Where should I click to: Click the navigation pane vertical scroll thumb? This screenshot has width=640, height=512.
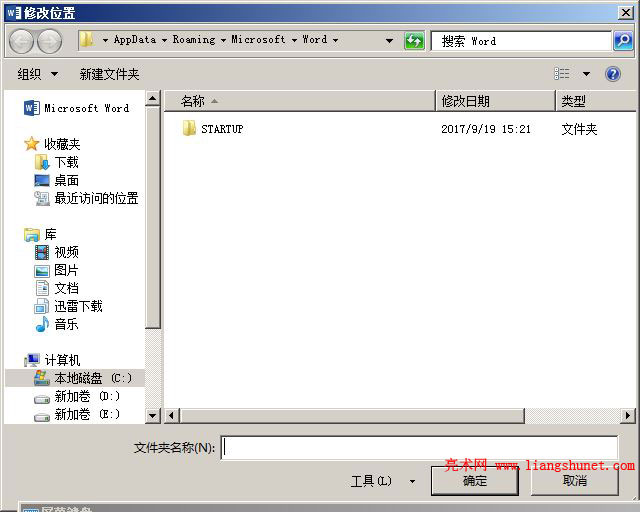[153, 217]
